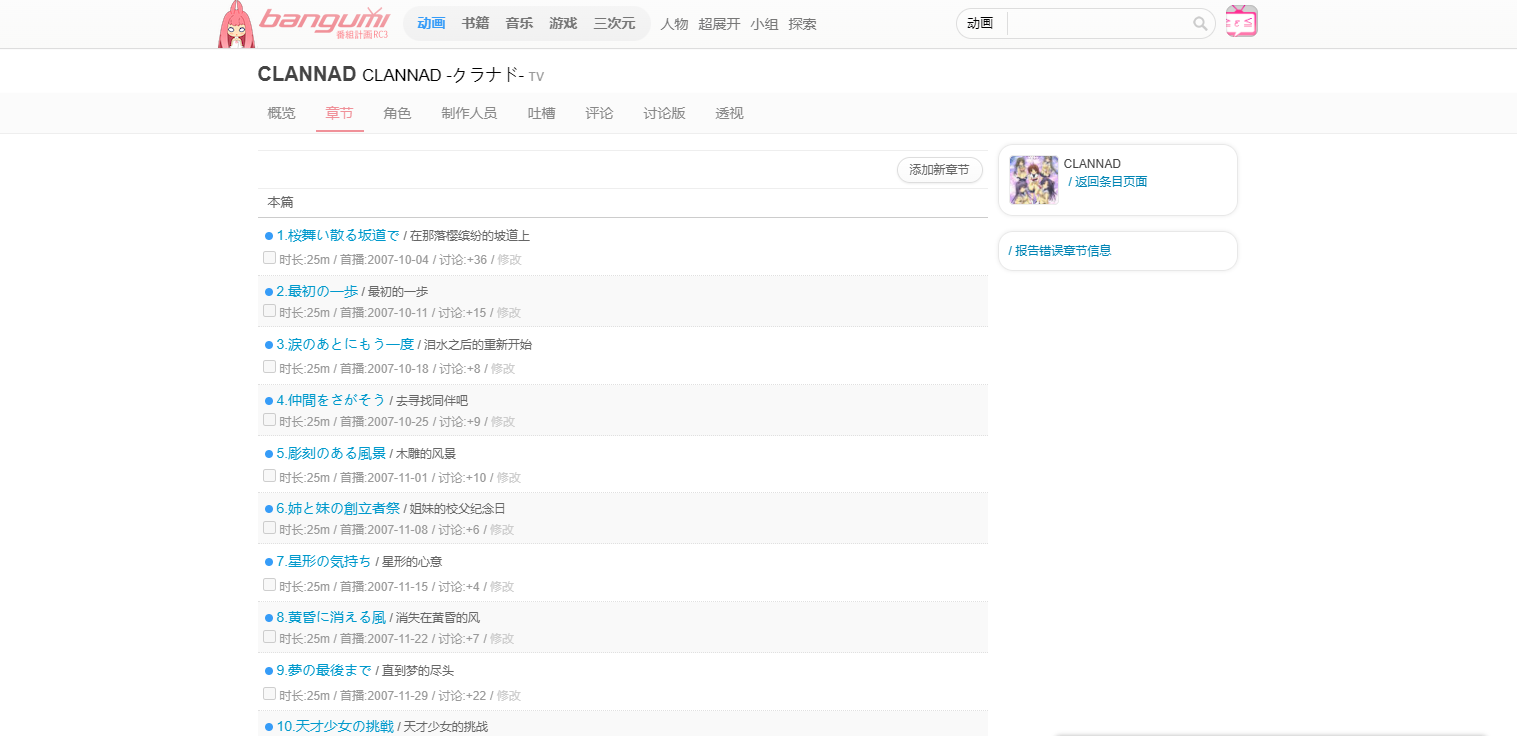This screenshot has width=1517, height=736.
Task: Open 探索 in the top navigation
Action: 802,24
